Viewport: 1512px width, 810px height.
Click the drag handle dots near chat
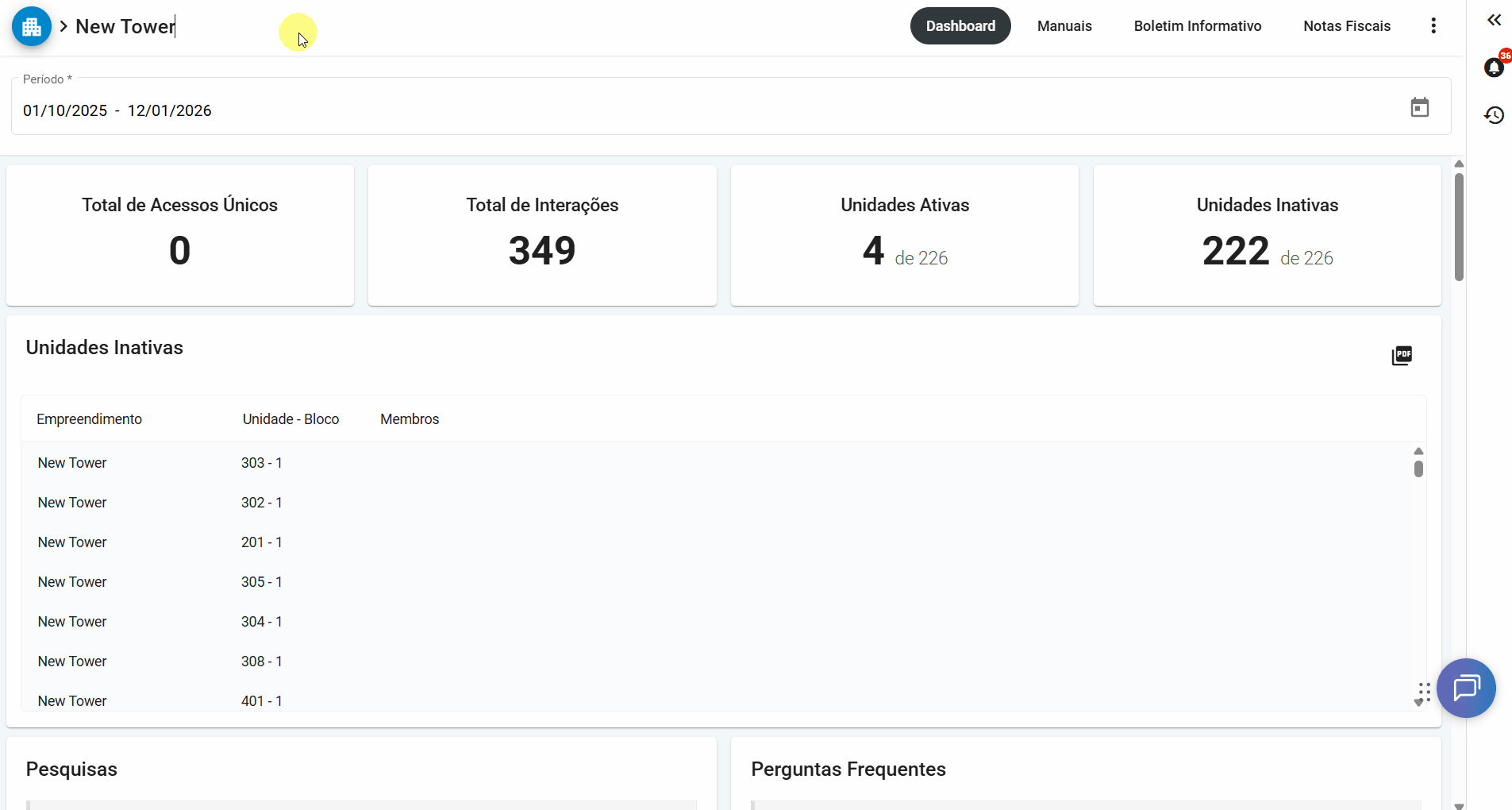1425,692
